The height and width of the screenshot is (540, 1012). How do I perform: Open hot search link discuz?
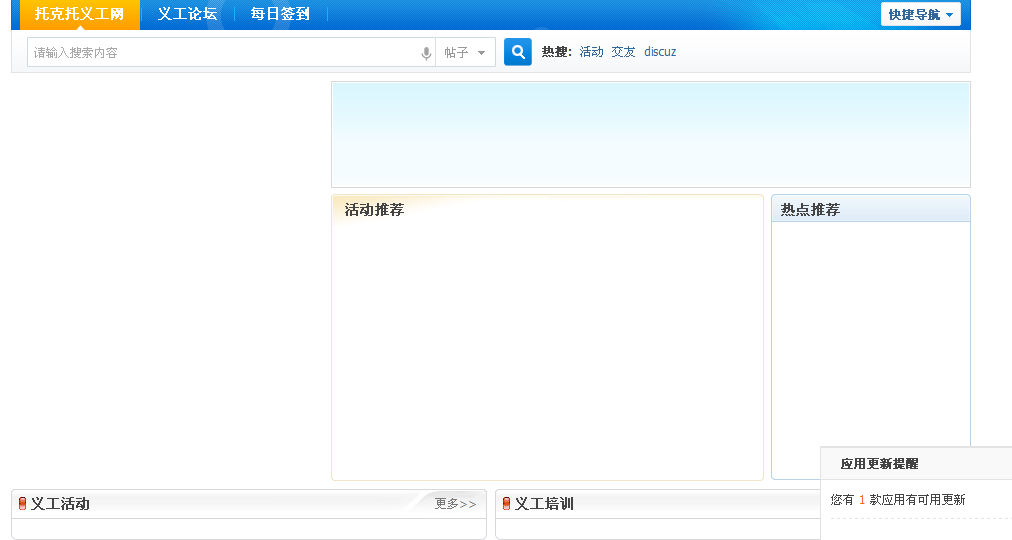click(660, 52)
